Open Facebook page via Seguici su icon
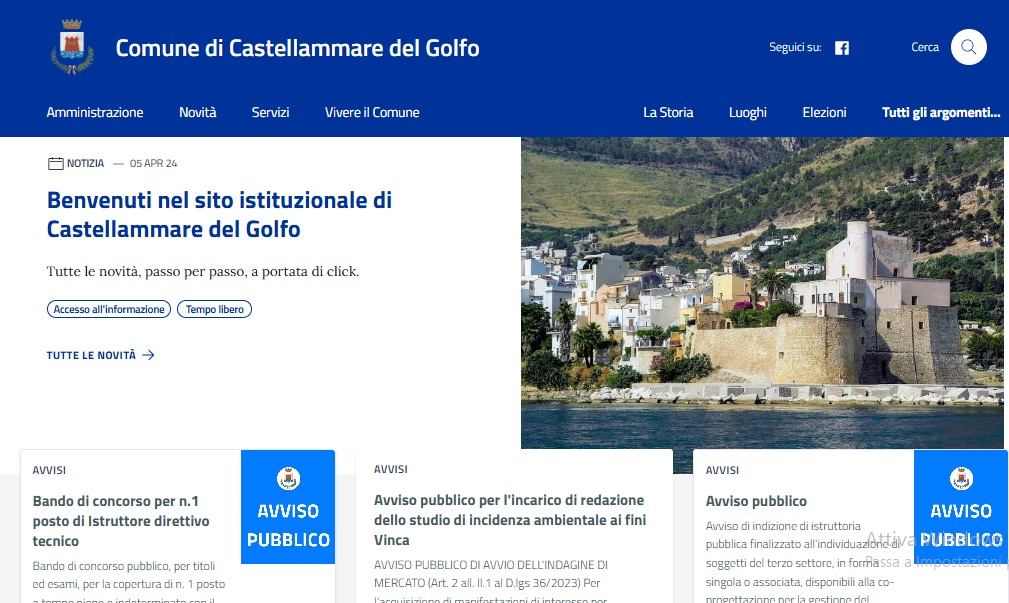Image resolution: width=1009 pixels, height=603 pixels. click(841, 47)
